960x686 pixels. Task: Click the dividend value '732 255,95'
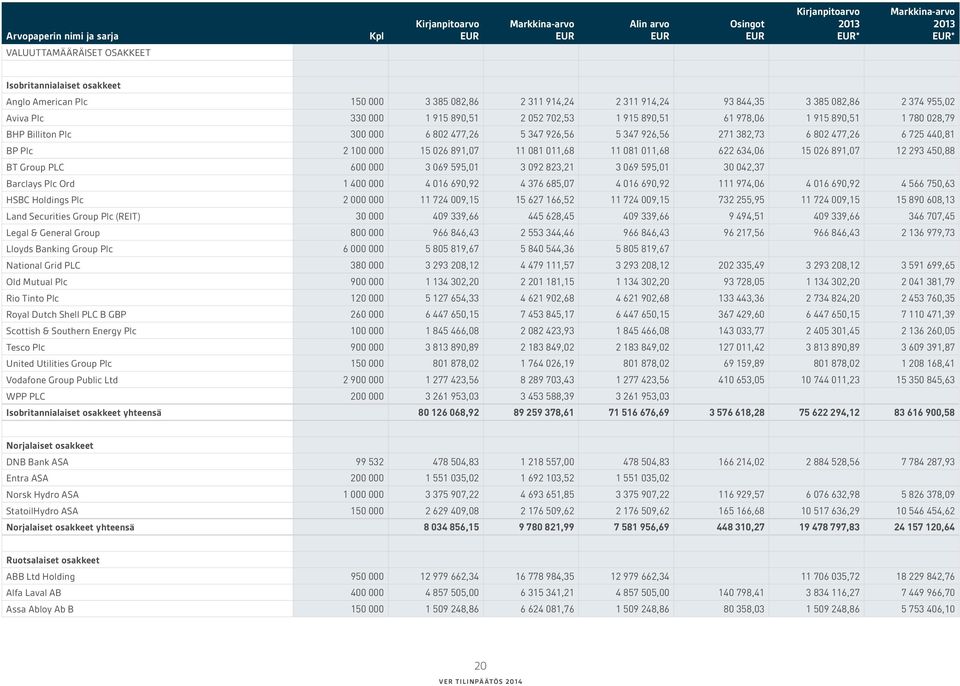point(741,200)
